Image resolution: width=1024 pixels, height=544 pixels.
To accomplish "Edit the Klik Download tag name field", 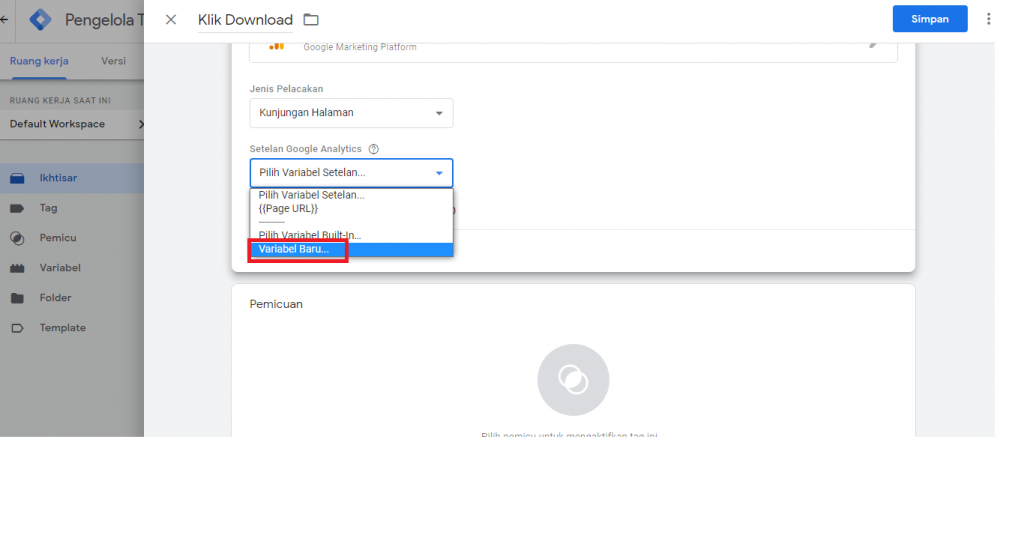I will [245, 20].
